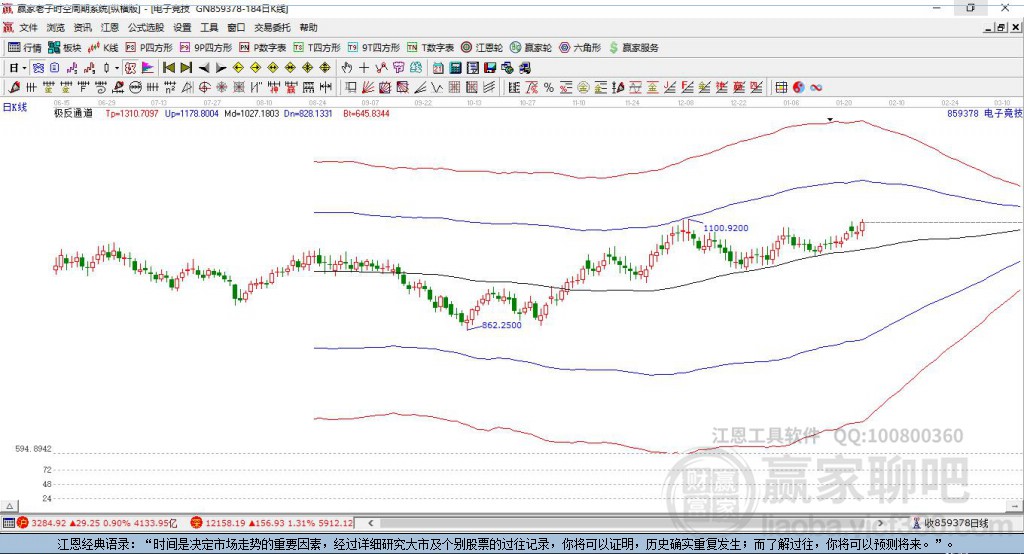
Task: Click the 3284.92 index quote in status bar
Action: coord(49,523)
